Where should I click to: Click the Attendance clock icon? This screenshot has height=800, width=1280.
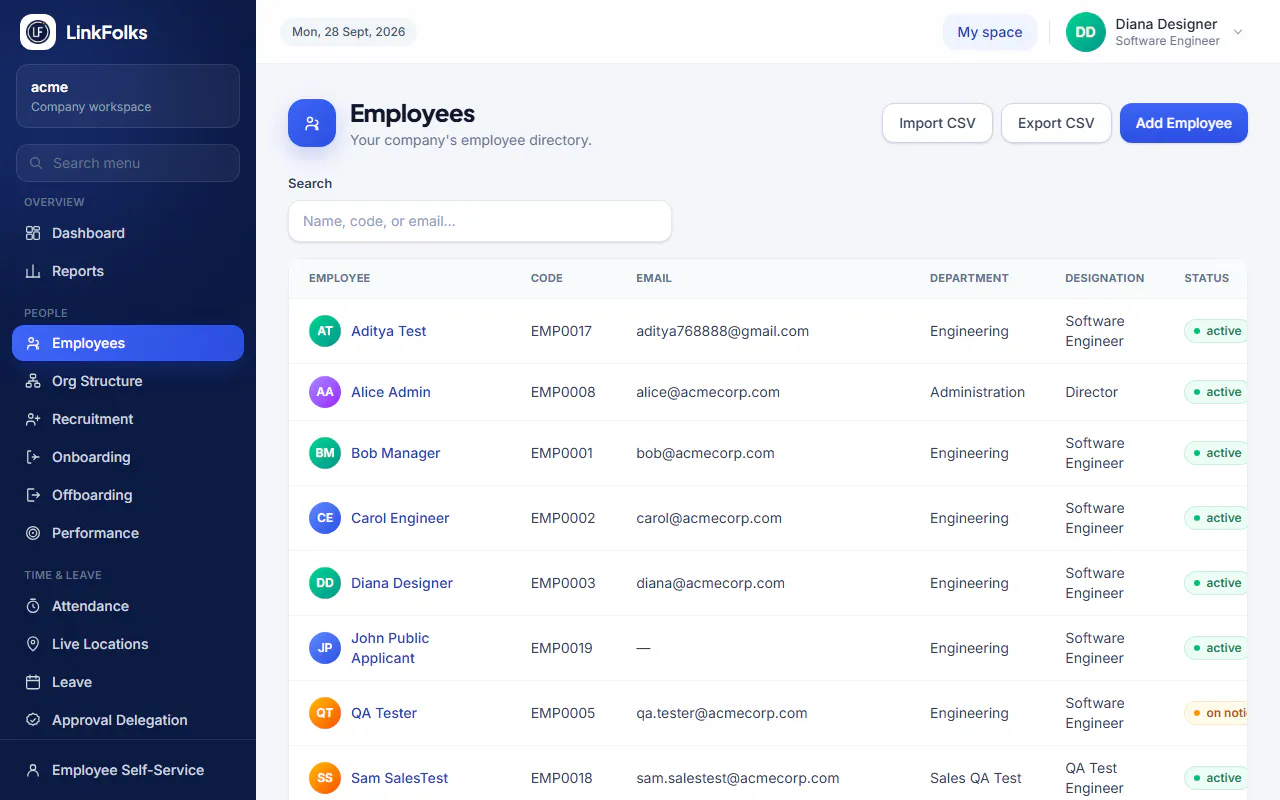[33, 606]
